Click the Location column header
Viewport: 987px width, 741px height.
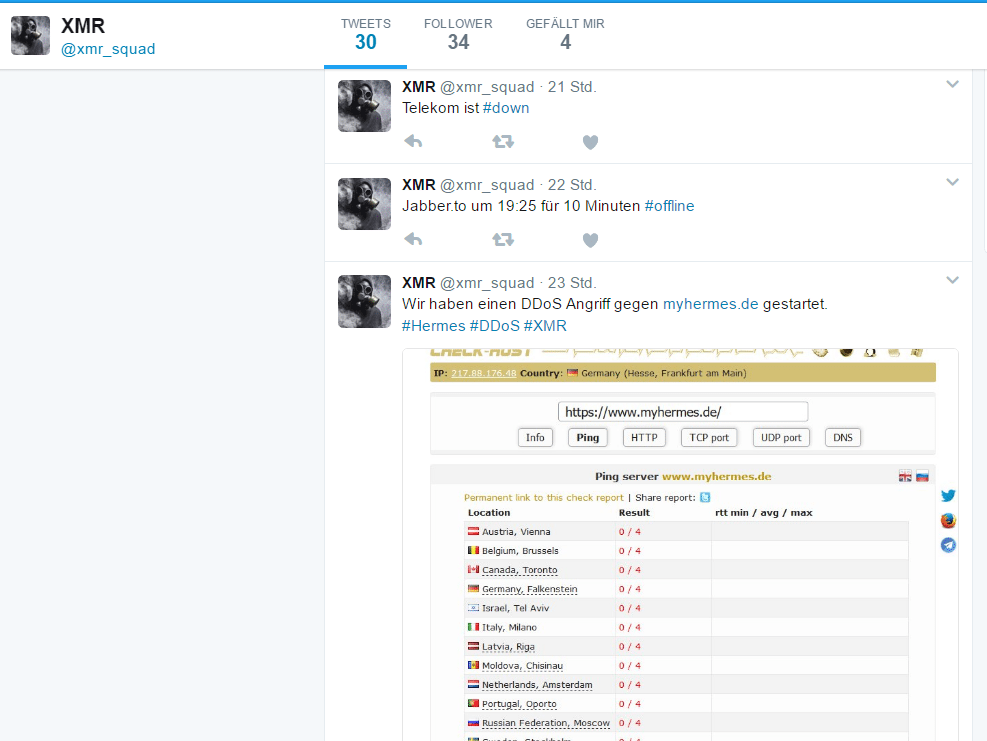[489, 512]
